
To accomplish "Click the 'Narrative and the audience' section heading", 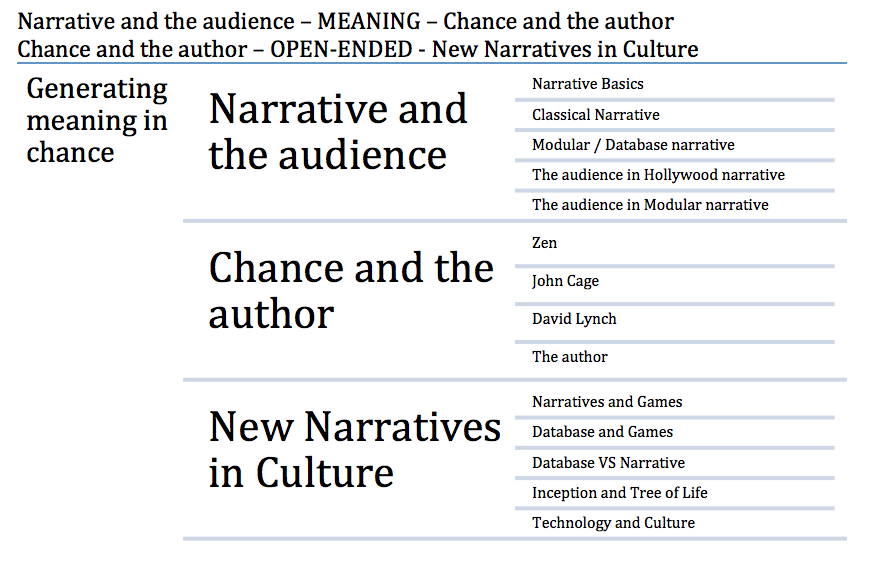I will 338,132.
